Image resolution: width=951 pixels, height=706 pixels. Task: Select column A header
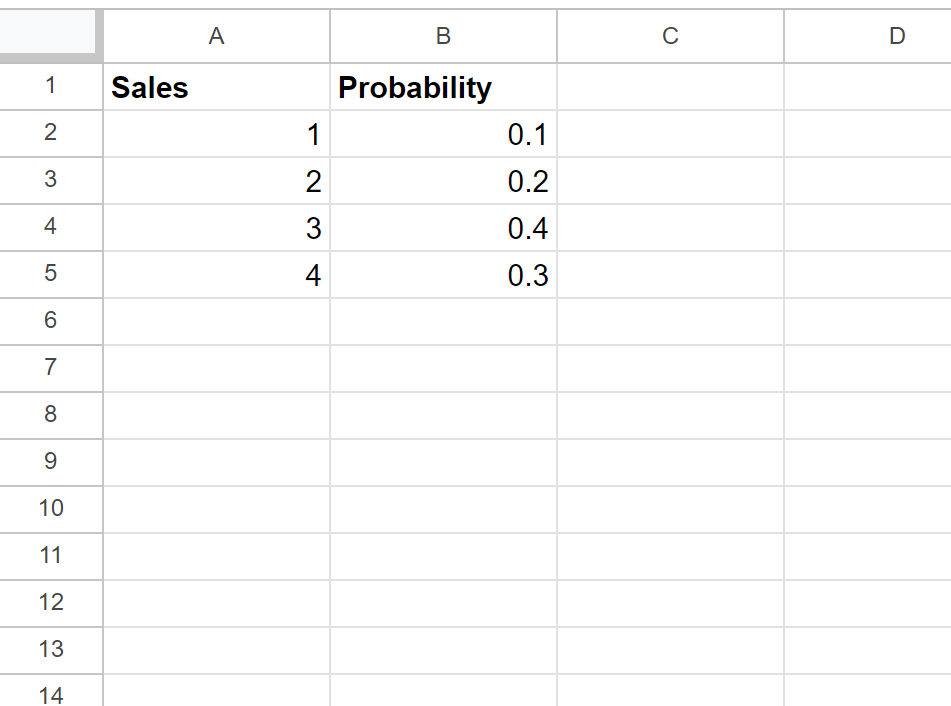click(x=216, y=36)
